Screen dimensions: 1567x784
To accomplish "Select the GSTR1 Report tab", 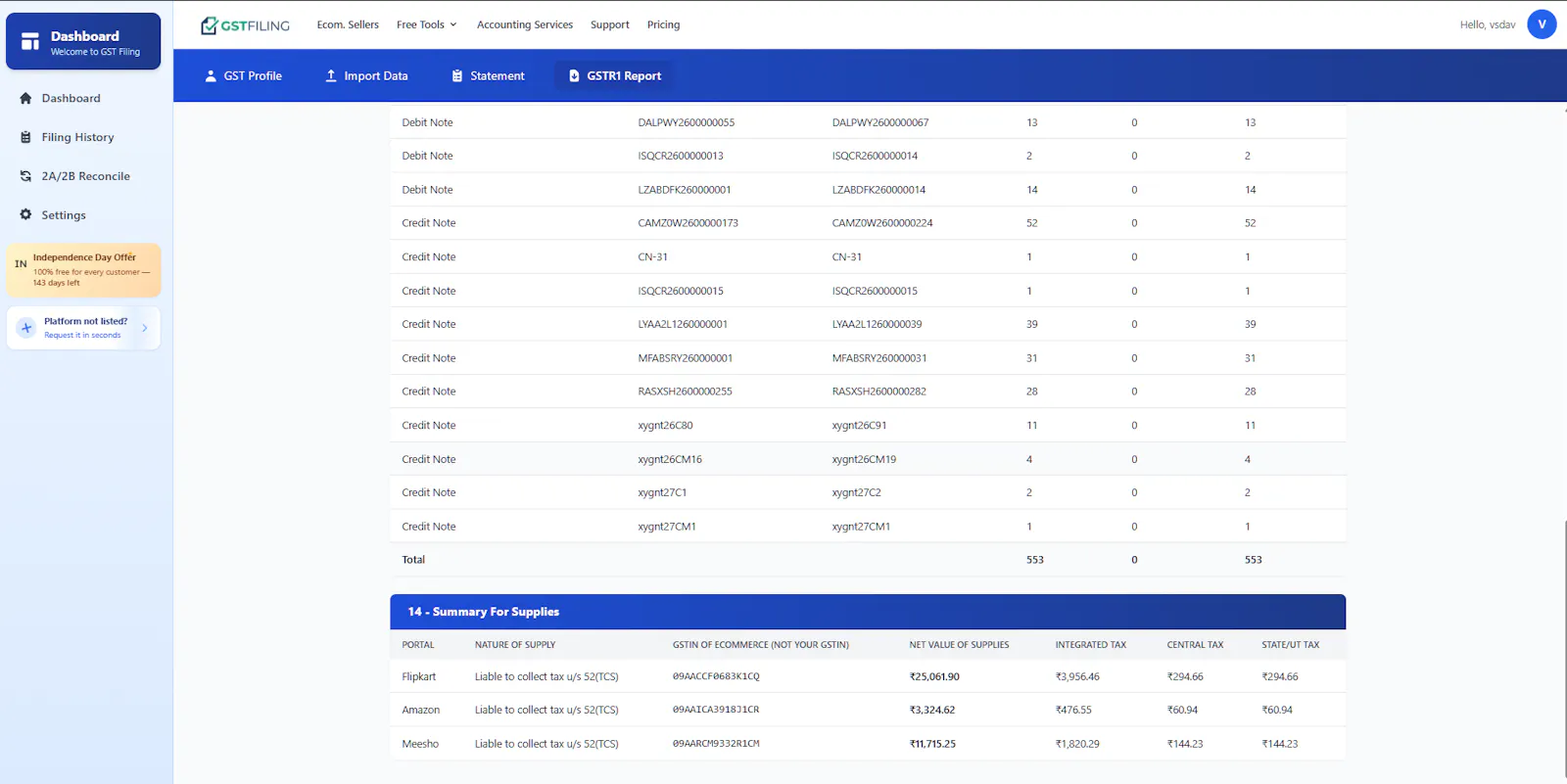I will 614,75.
